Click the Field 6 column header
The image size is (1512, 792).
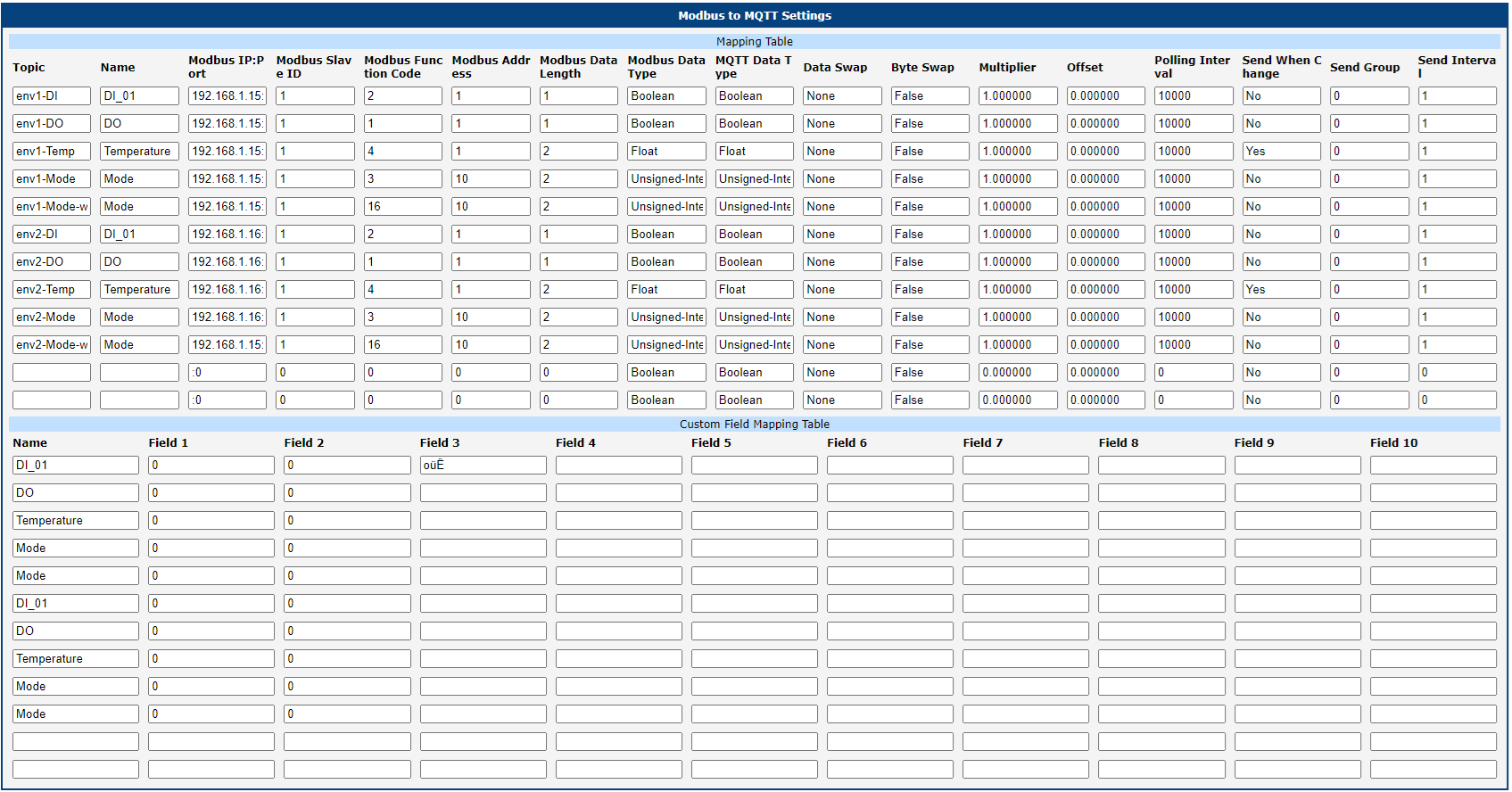point(847,442)
